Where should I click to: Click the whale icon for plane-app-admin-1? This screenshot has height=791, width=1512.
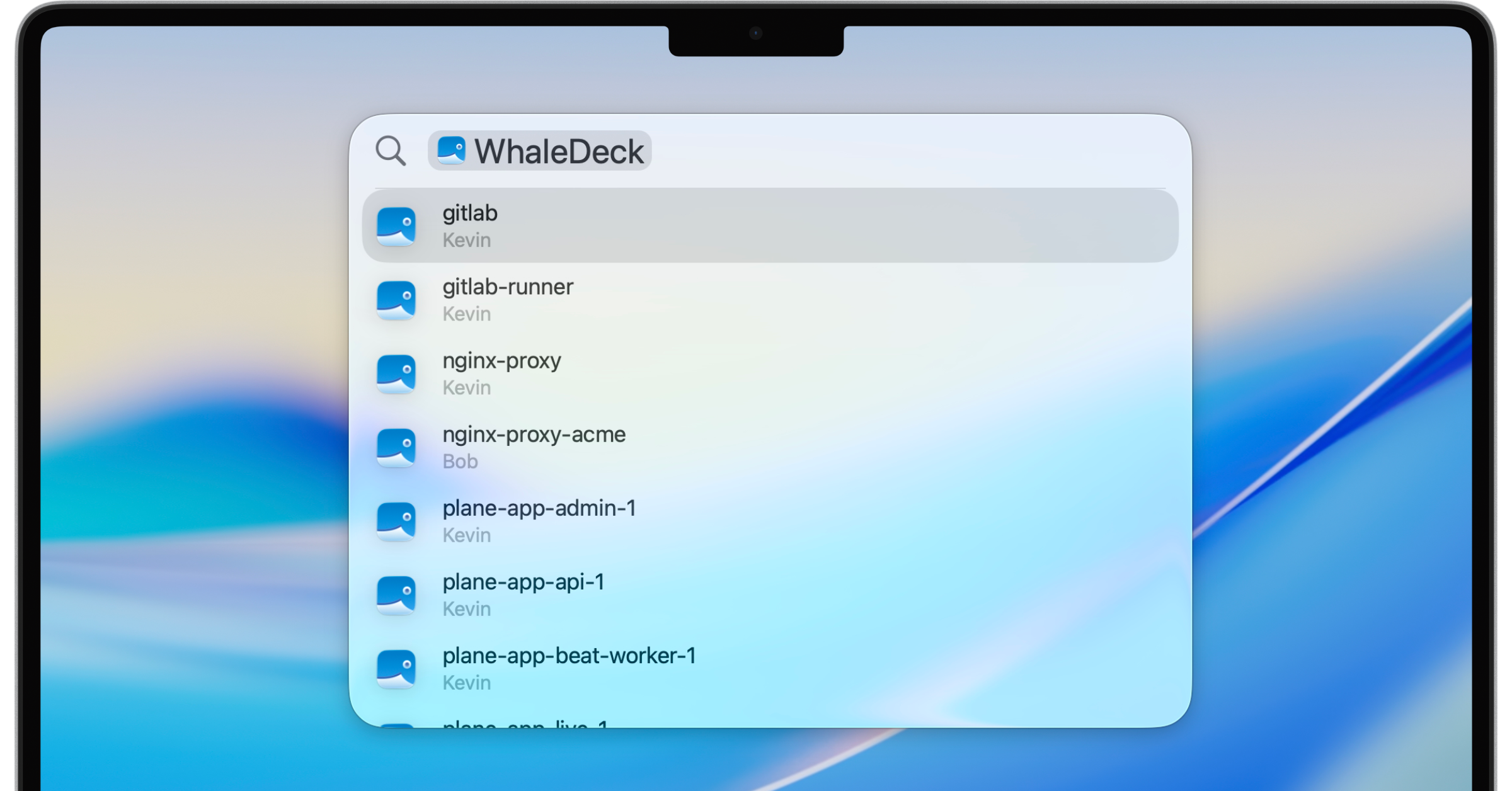(x=396, y=521)
